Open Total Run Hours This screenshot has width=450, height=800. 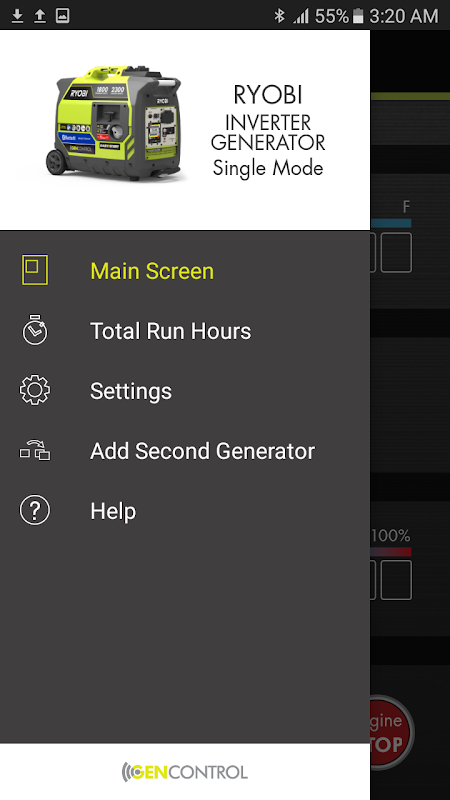[170, 331]
